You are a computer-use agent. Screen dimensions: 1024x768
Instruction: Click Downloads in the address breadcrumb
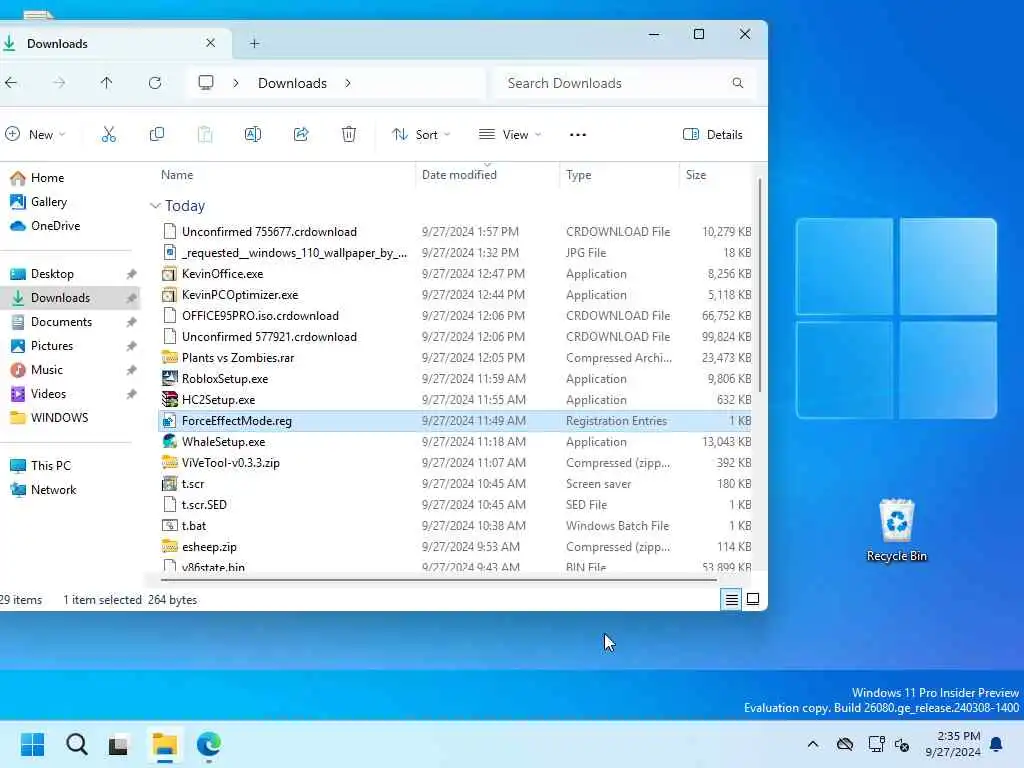click(293, 83)
